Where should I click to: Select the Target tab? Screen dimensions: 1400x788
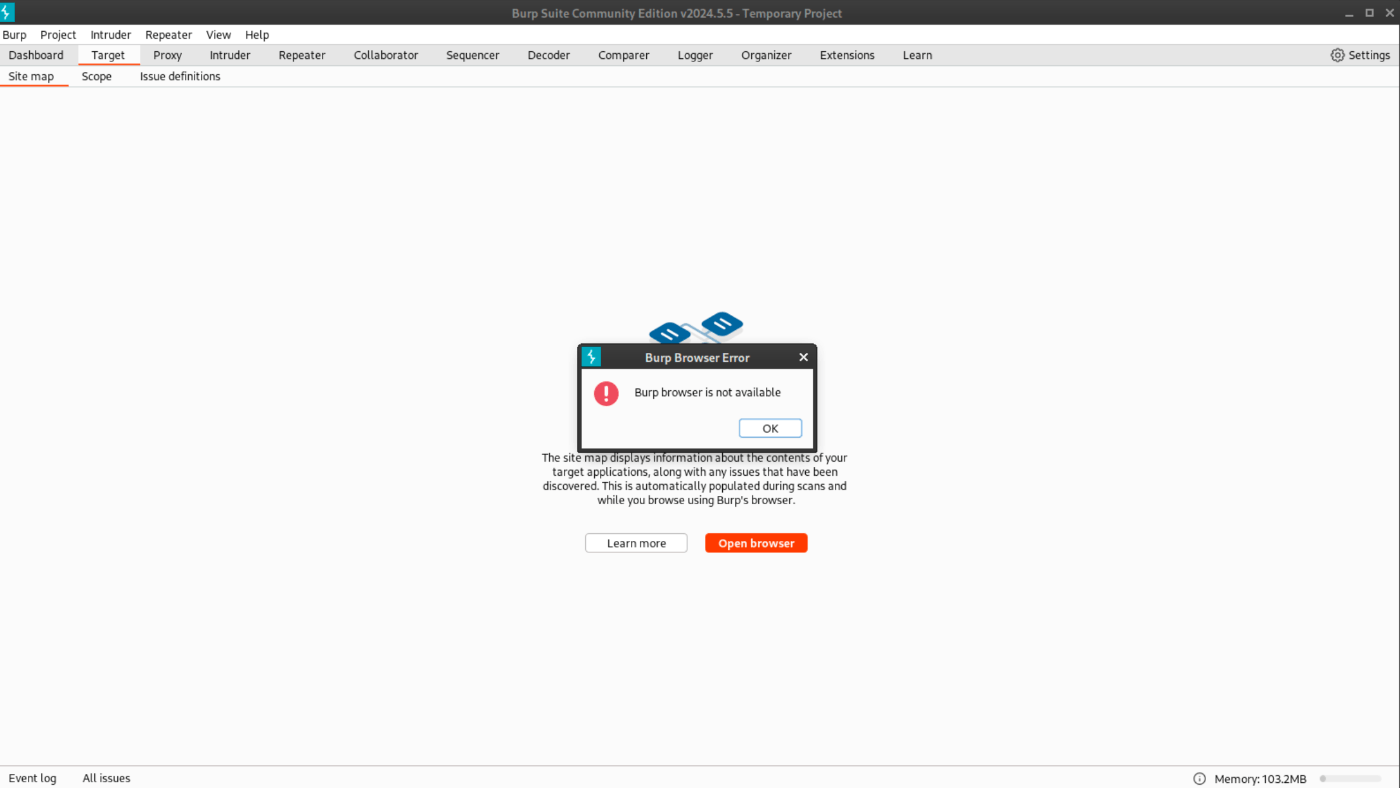tap(108, 55)
